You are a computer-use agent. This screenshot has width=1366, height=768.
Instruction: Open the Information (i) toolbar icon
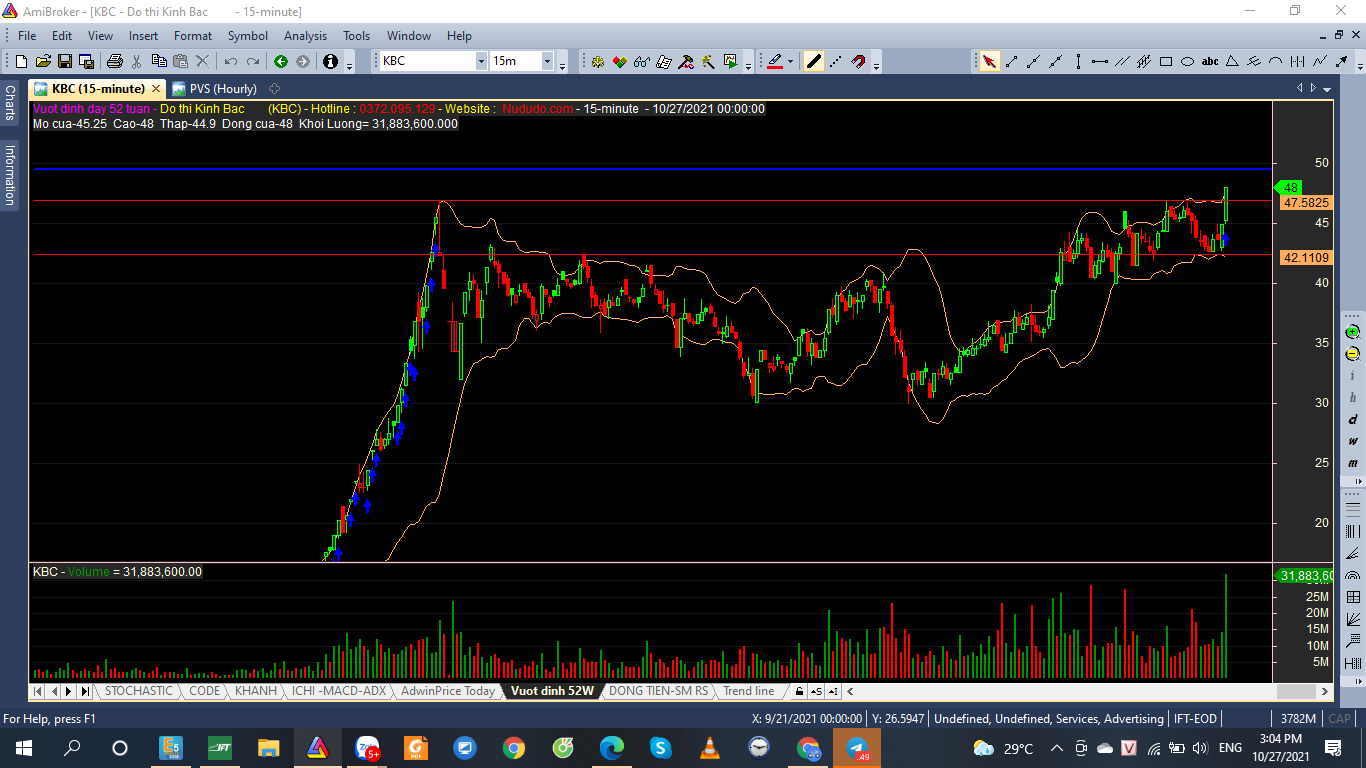click(x=331, y=61)
